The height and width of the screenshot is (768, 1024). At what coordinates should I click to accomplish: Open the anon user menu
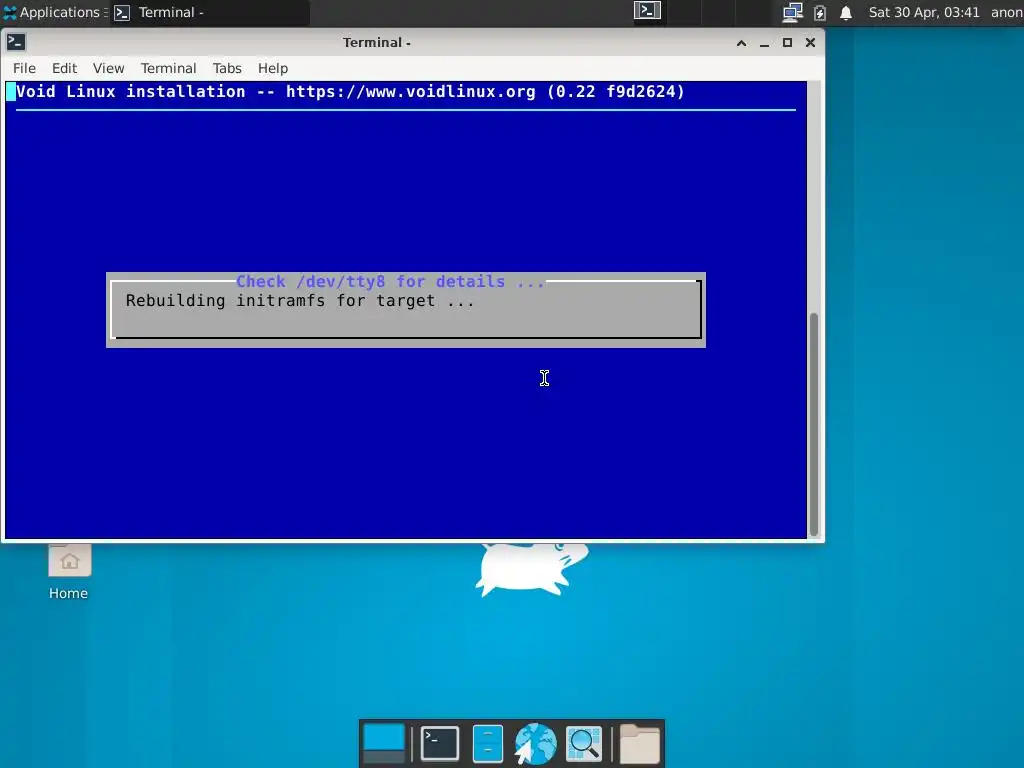tap(1006, 12)
